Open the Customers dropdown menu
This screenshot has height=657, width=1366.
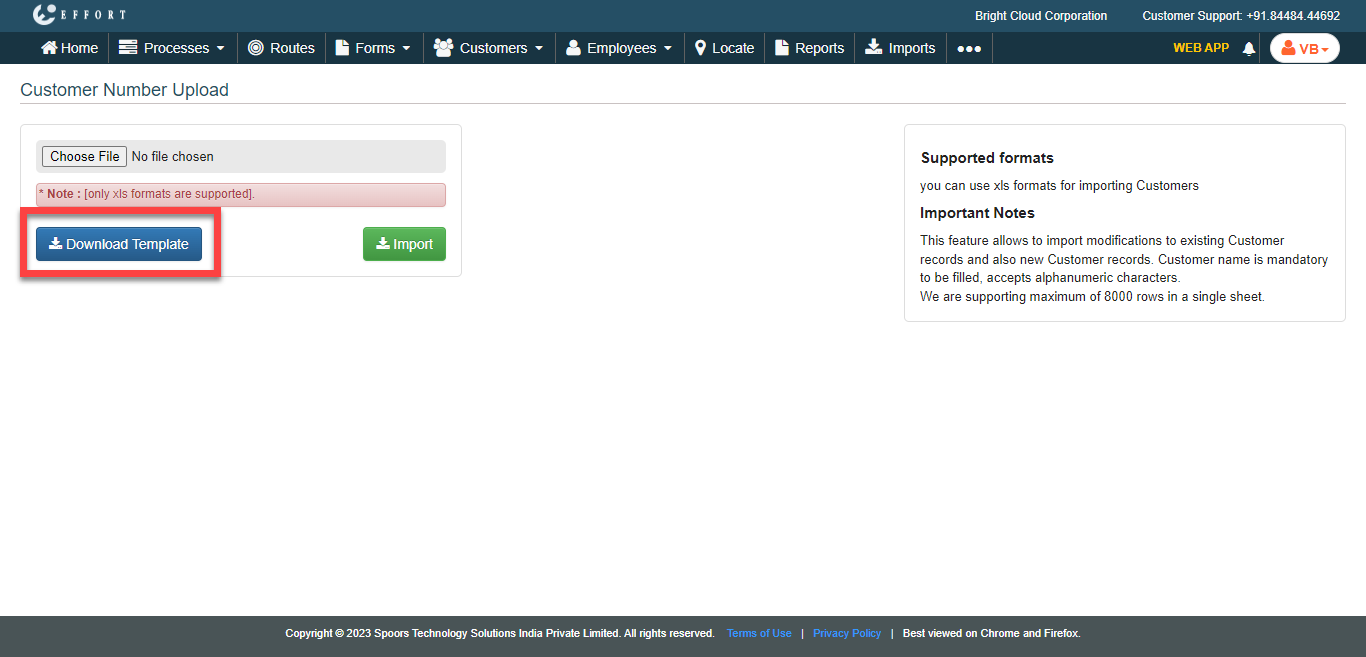(x=489, y=48)
